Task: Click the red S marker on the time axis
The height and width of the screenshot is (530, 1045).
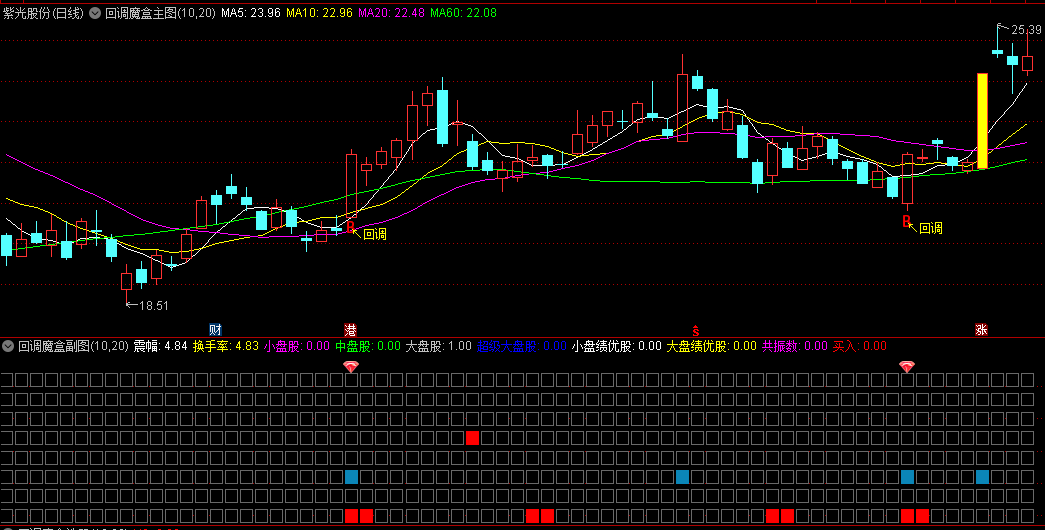Action: pos(695,329)
